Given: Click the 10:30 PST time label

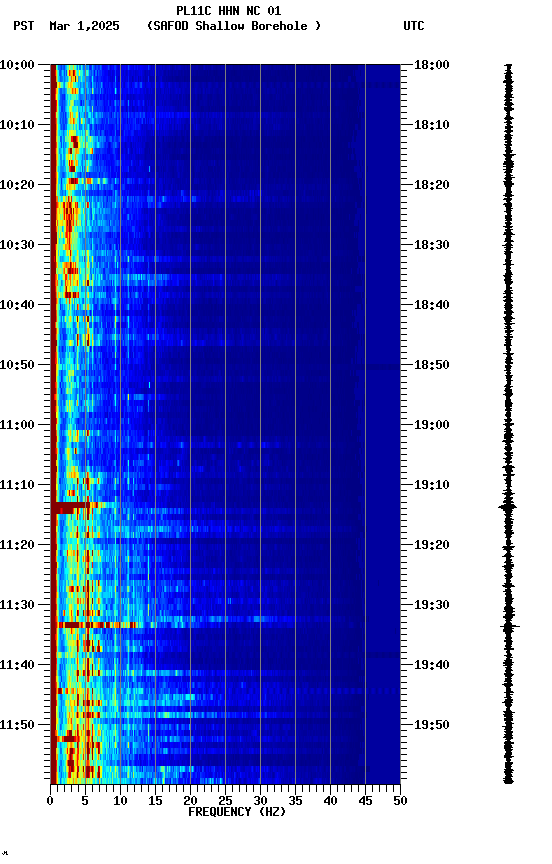Looking at the screenshot, I should (17, 245).
